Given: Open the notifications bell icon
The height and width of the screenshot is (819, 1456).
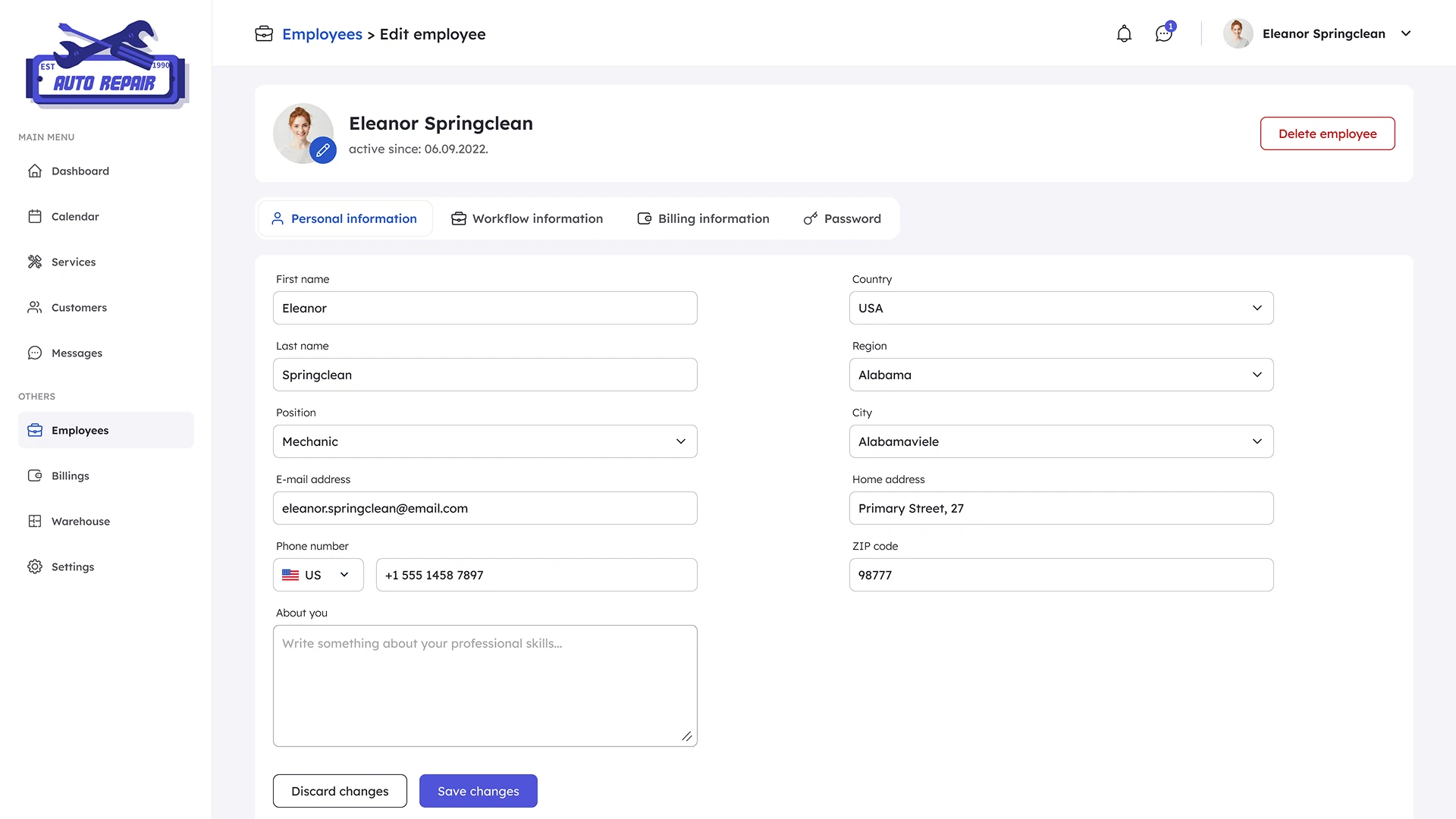Looking at the screenshot, I should pos(1124,33).
